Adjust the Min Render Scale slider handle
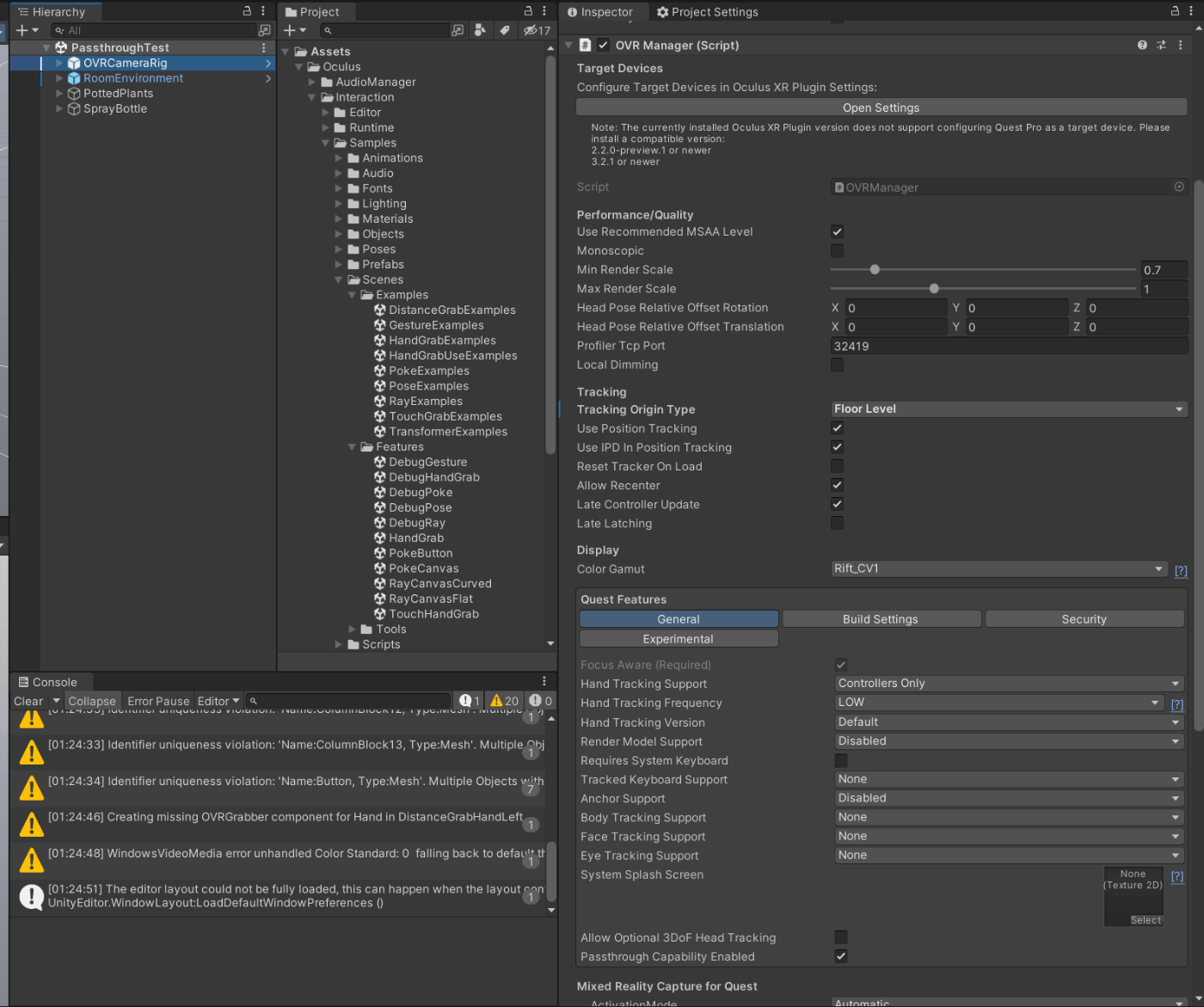Viewport: 1204px width, 1007px height. (x=875, y=269)
